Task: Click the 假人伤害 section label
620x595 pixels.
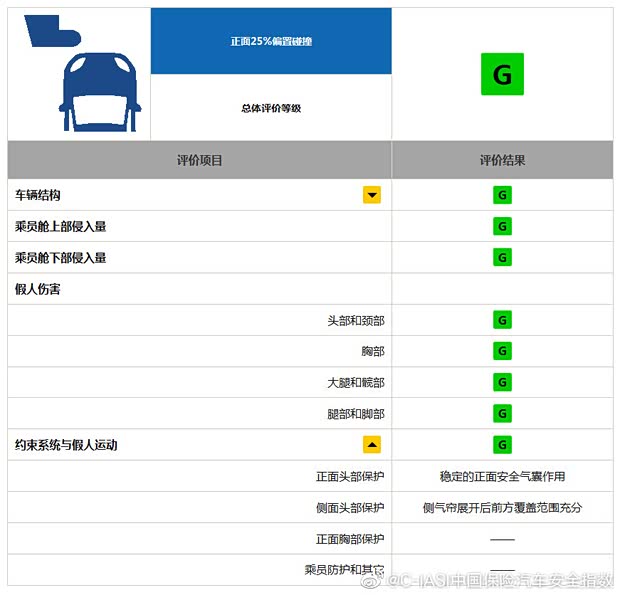Action: (x=38, y=289)
